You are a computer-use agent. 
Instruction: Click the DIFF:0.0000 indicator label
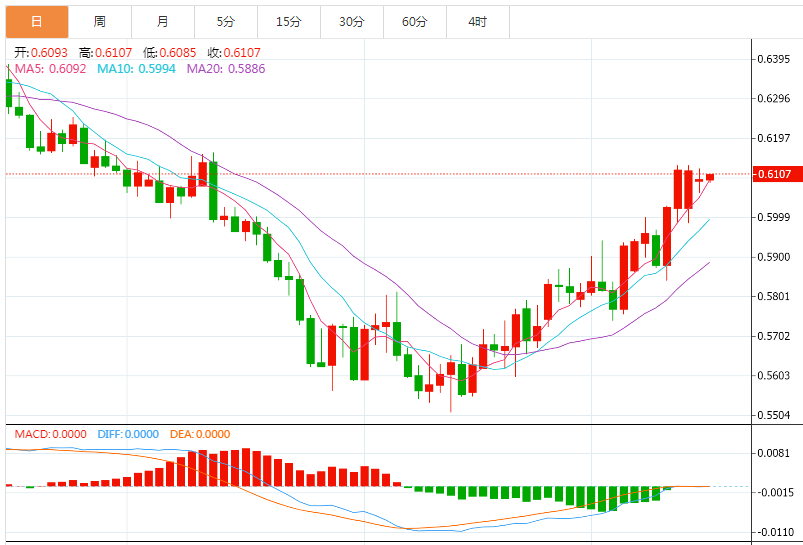coord(128,434)
